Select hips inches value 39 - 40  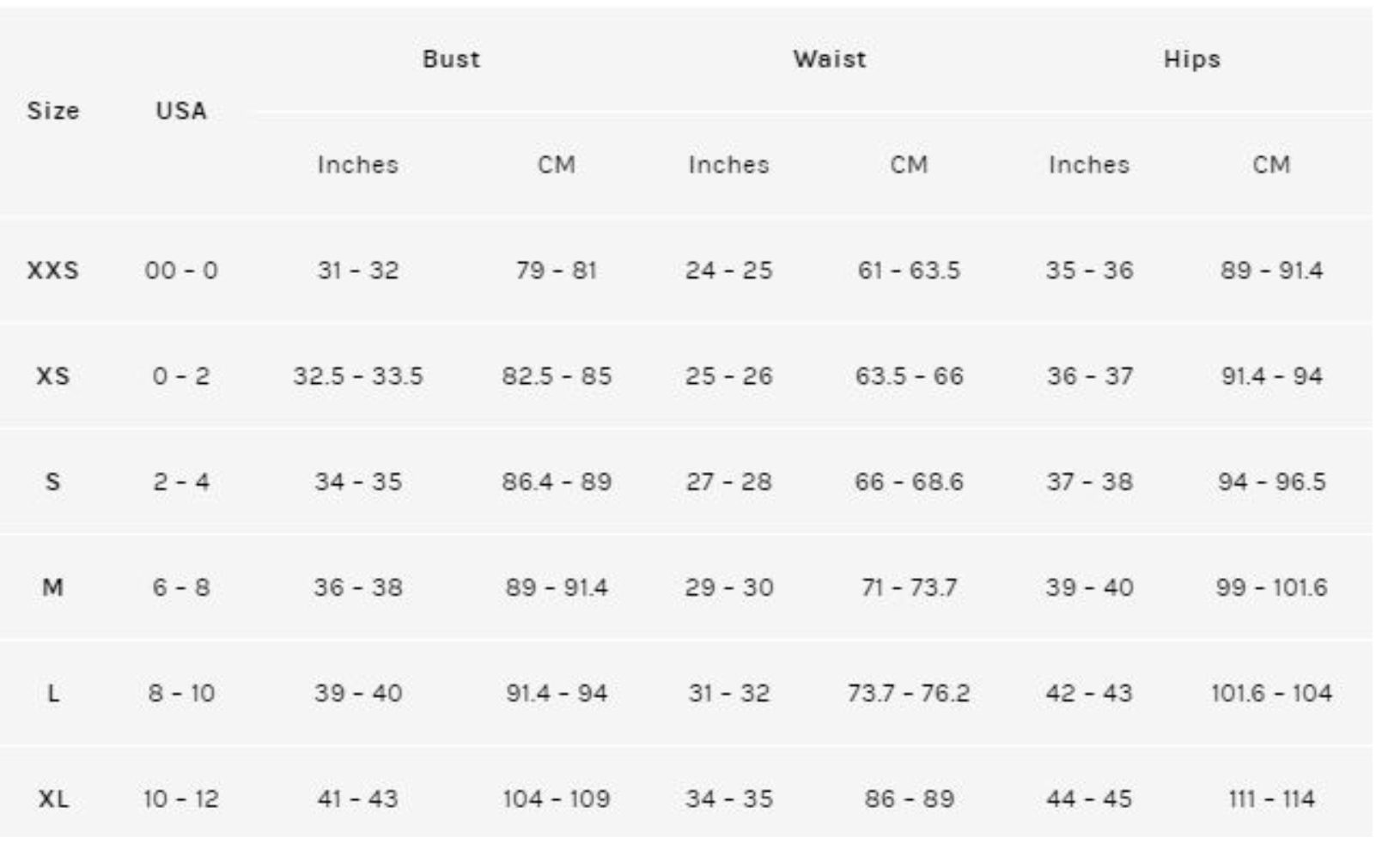tap(1089, 587)
